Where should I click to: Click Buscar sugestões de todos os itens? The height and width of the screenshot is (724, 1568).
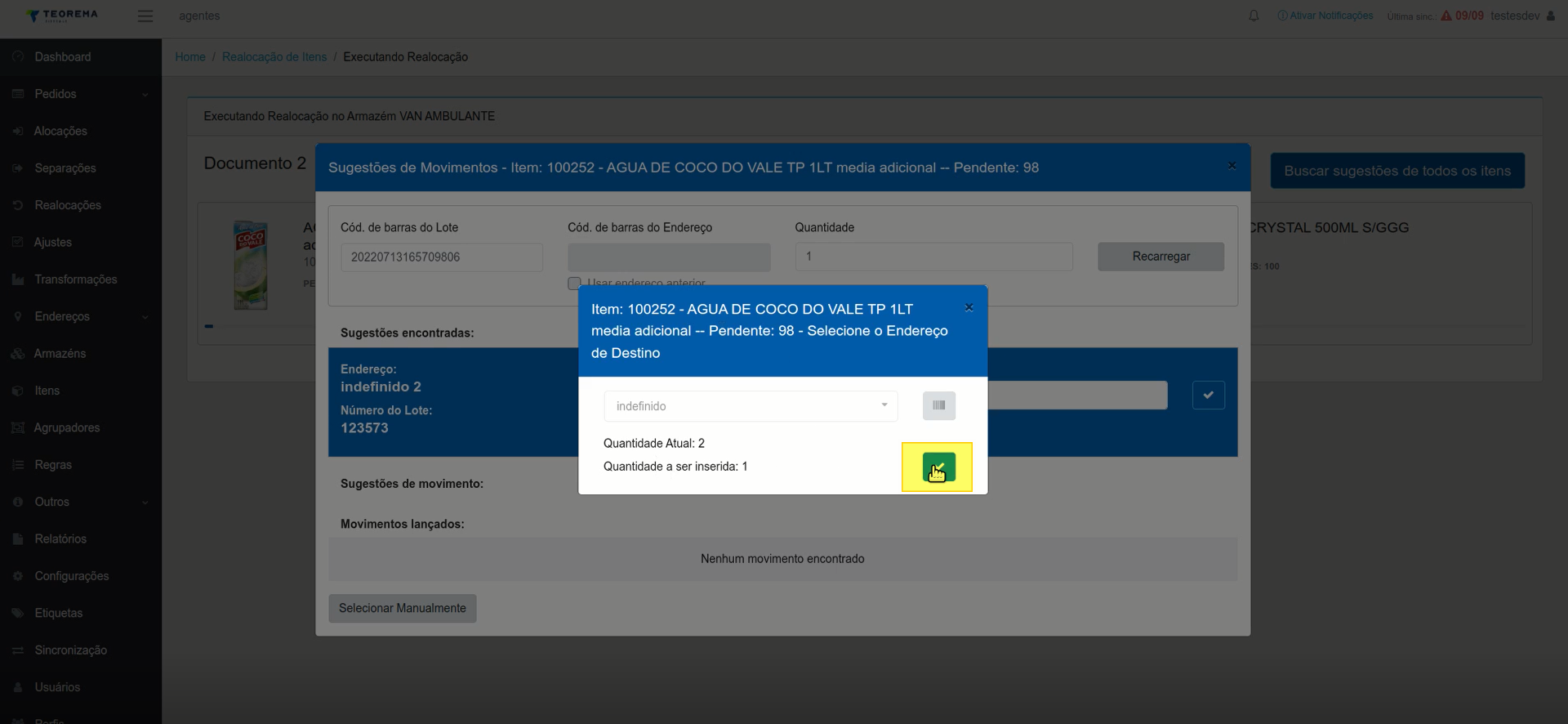1397,171
